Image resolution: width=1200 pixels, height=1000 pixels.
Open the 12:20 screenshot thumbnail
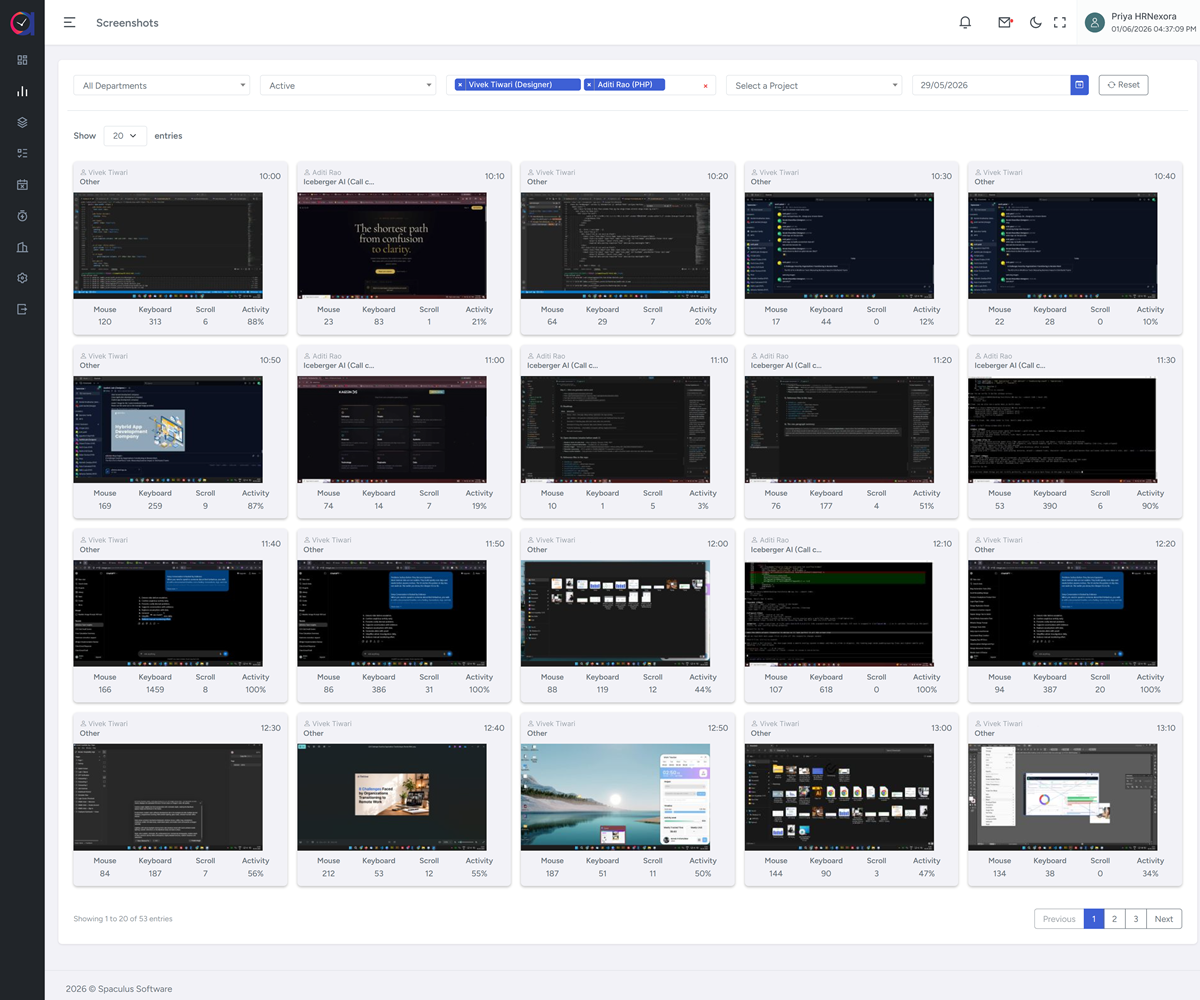1063,613
